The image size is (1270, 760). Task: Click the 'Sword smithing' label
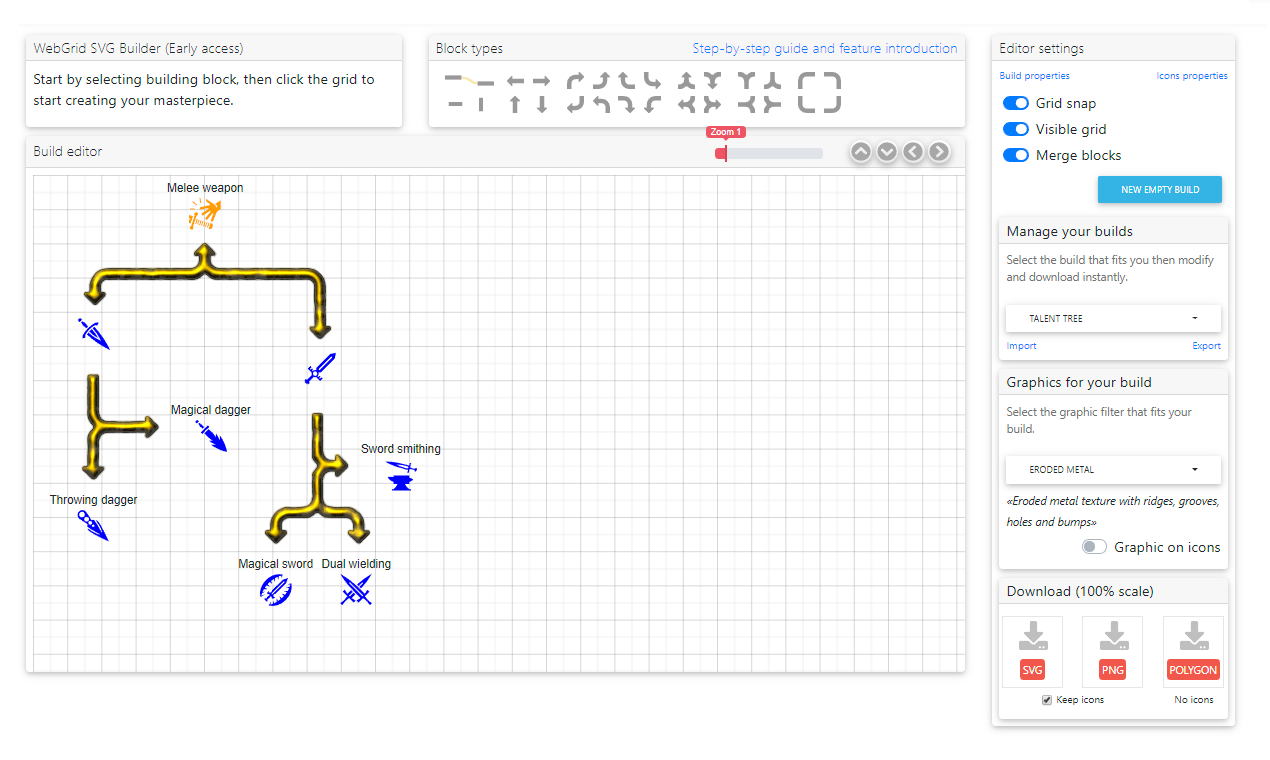click(401, 449)
